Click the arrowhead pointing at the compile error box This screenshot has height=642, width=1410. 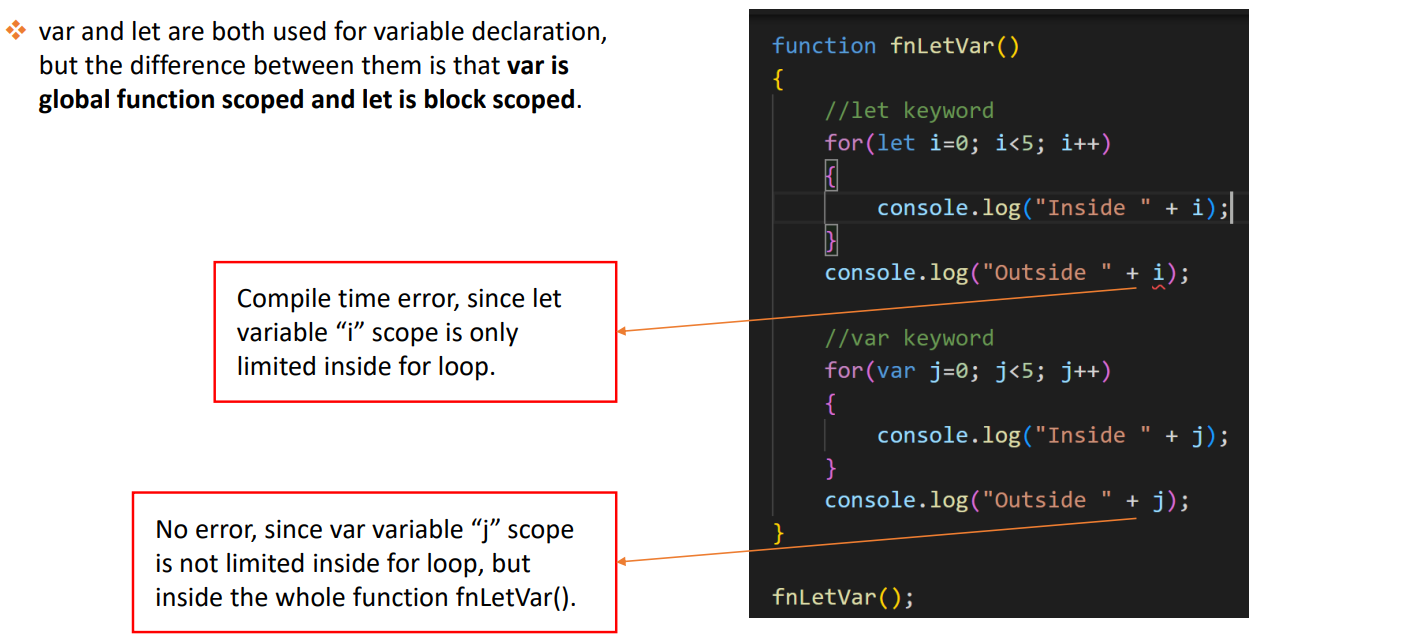(624, 331)
